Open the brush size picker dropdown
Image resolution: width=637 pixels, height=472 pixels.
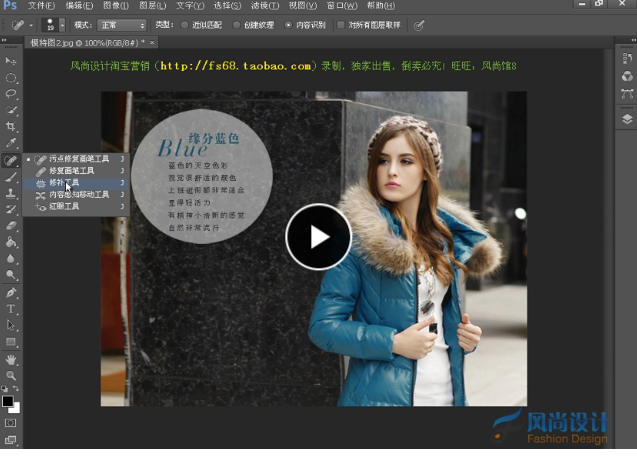click(62, 25)
